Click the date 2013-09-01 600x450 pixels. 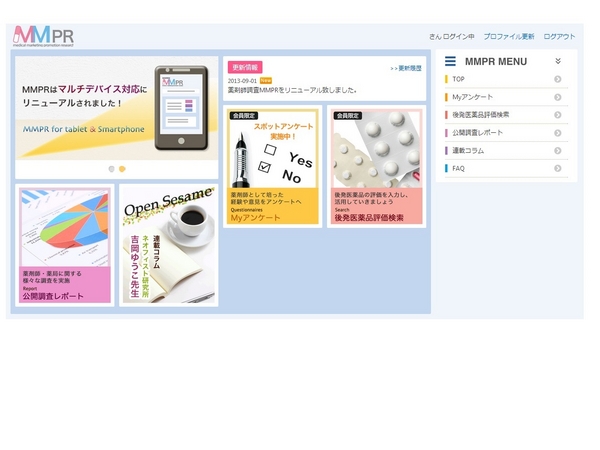tap(242, 81)
